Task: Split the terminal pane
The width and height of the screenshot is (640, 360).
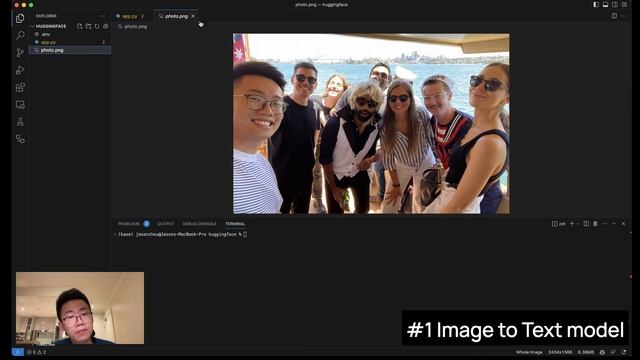Action: [586, 224]
